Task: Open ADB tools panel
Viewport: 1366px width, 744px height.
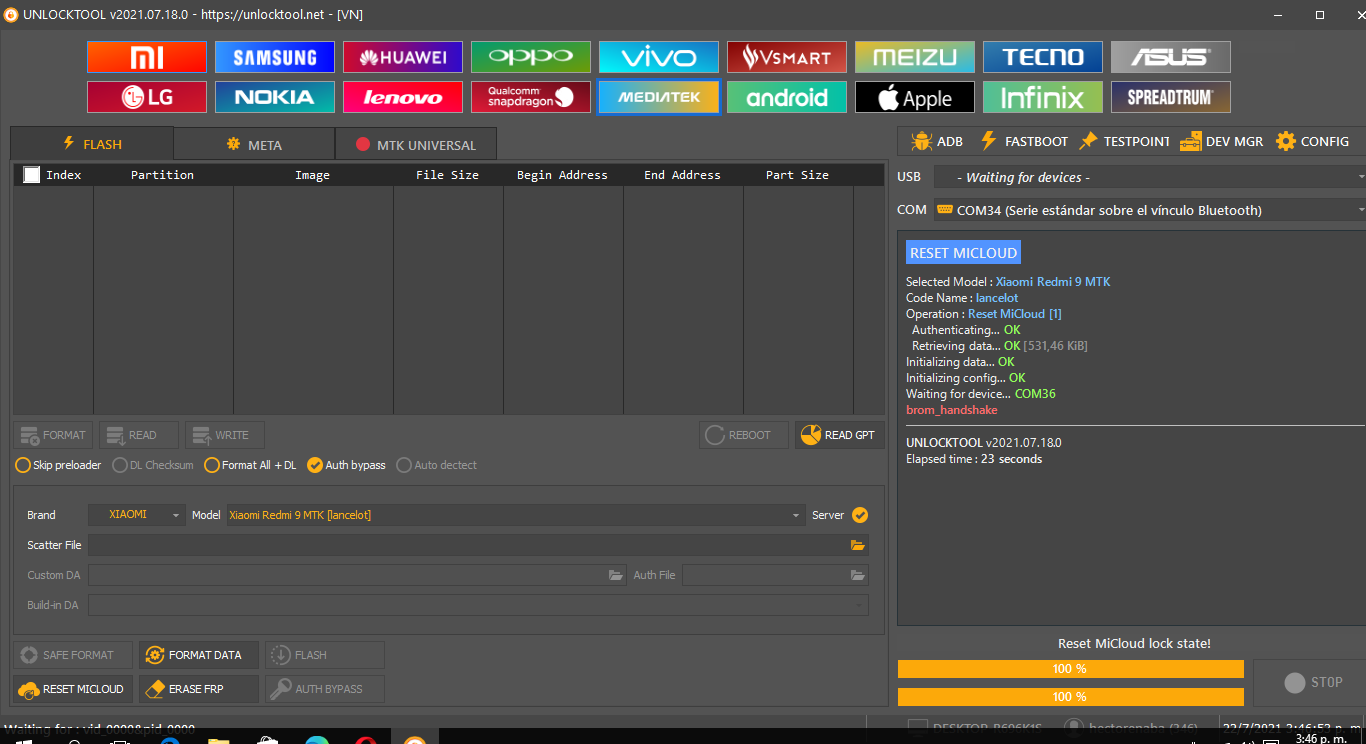Action: pos(937,141)
